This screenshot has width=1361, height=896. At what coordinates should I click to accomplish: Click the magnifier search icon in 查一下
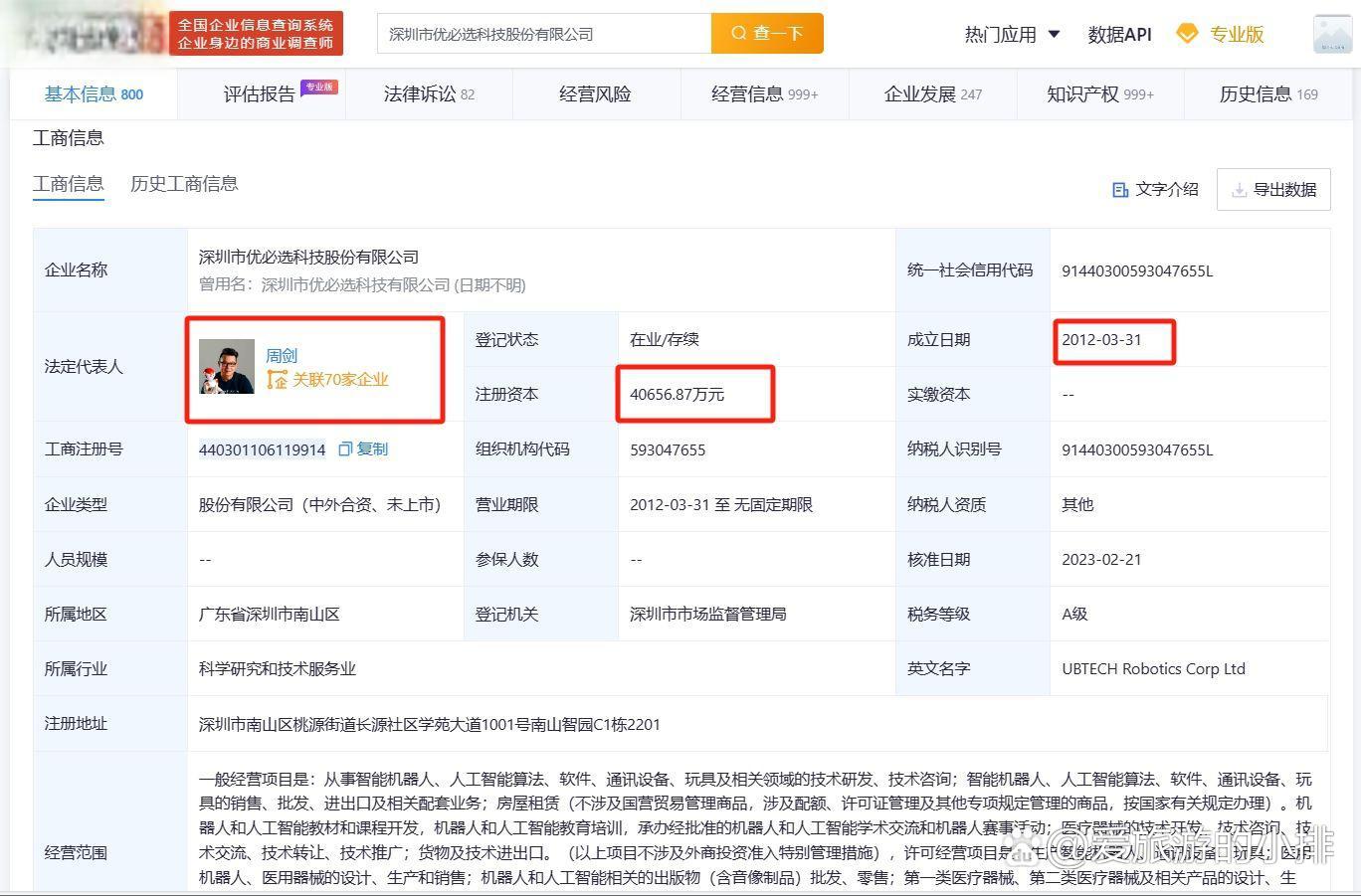(x=737, y=33)
